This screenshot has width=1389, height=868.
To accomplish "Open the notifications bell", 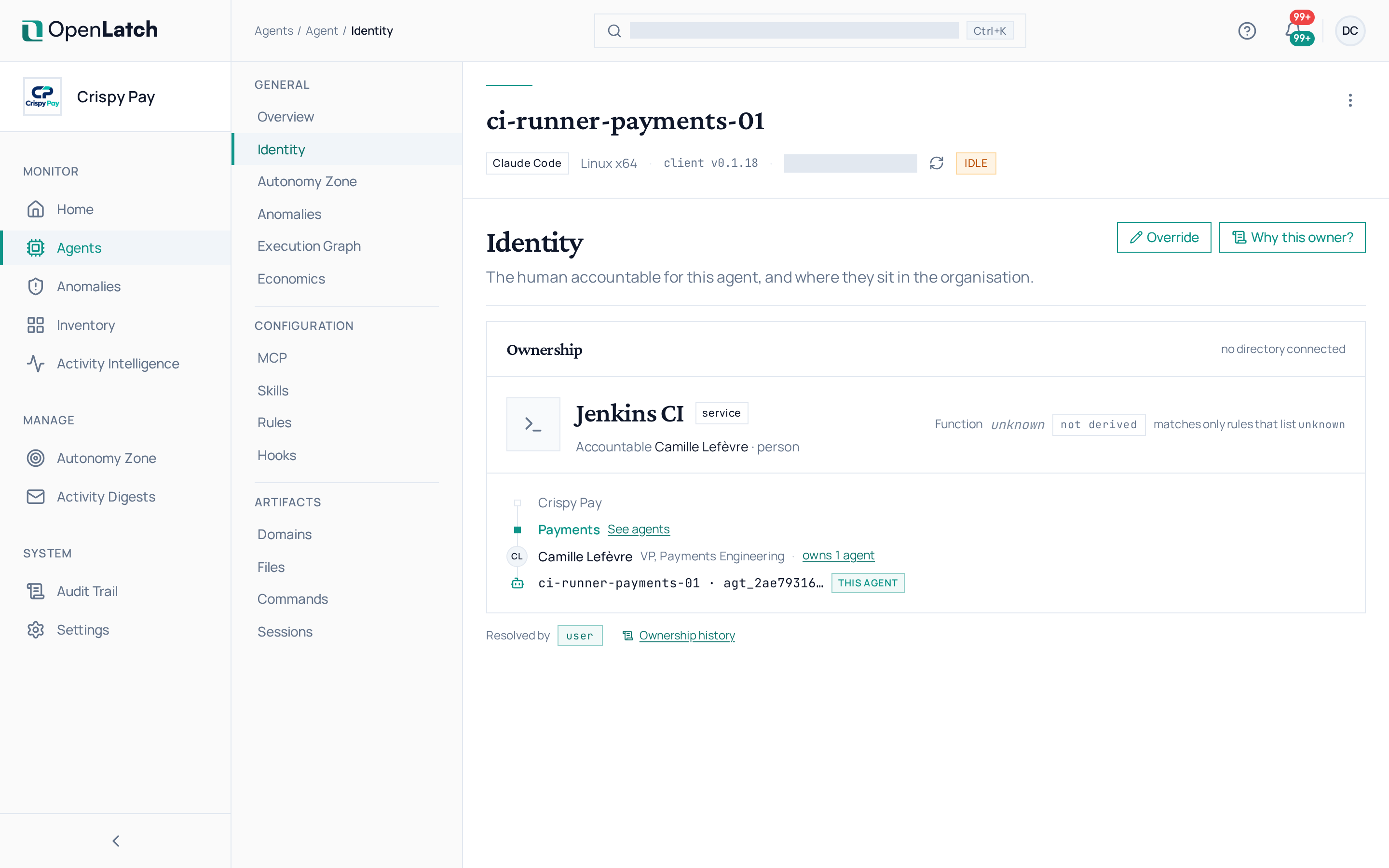I will click(x=1294, y=30).
